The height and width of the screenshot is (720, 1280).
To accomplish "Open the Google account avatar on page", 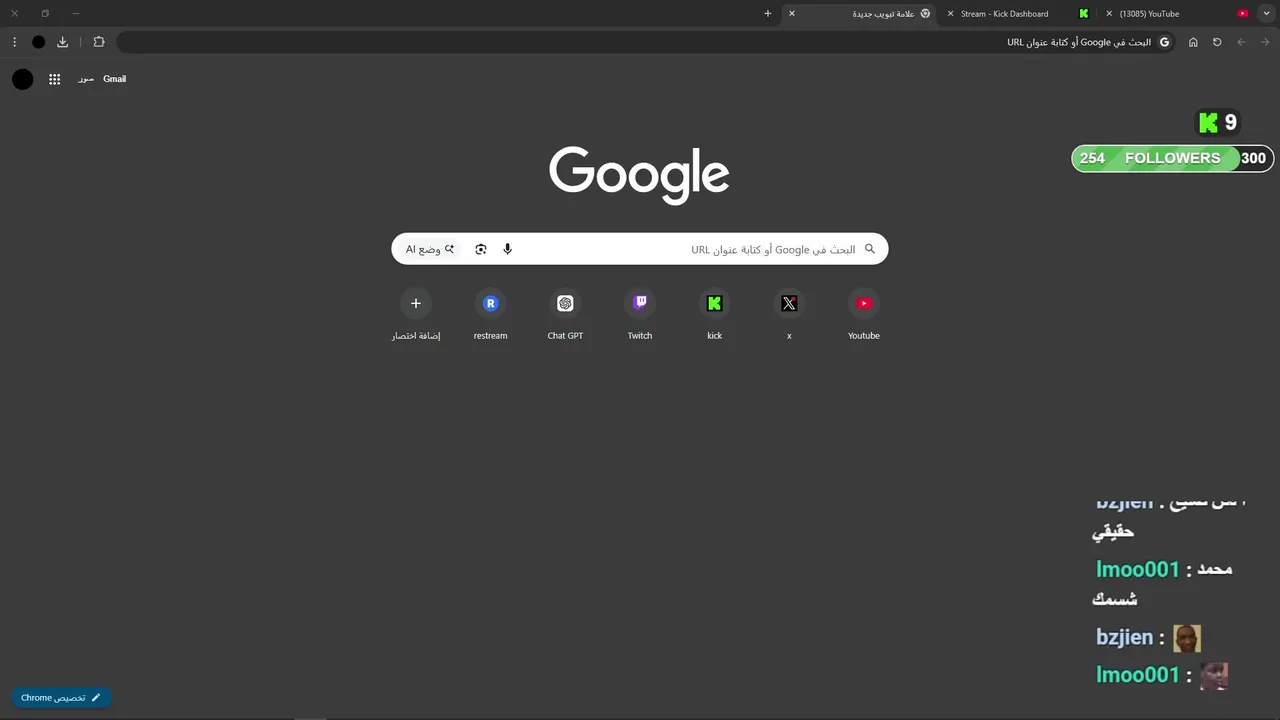I will 23,79.
